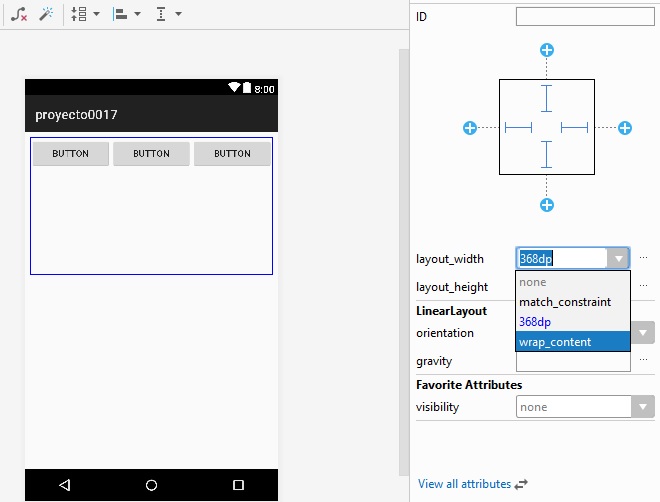Click the View all attributes link
The height and width of the screenshot is (502, 660).
point(464,484)
